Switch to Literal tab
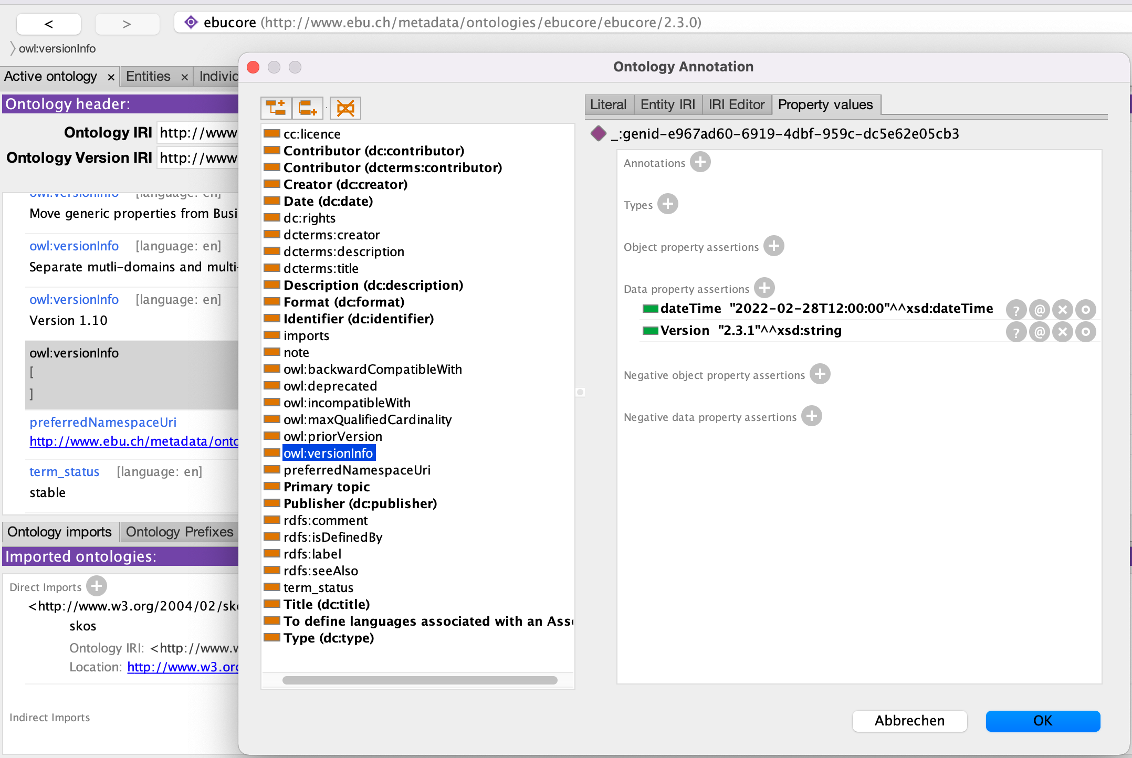Image resolution: width=1132 pixels, height=758 pixels. click(x=609, y=105)
